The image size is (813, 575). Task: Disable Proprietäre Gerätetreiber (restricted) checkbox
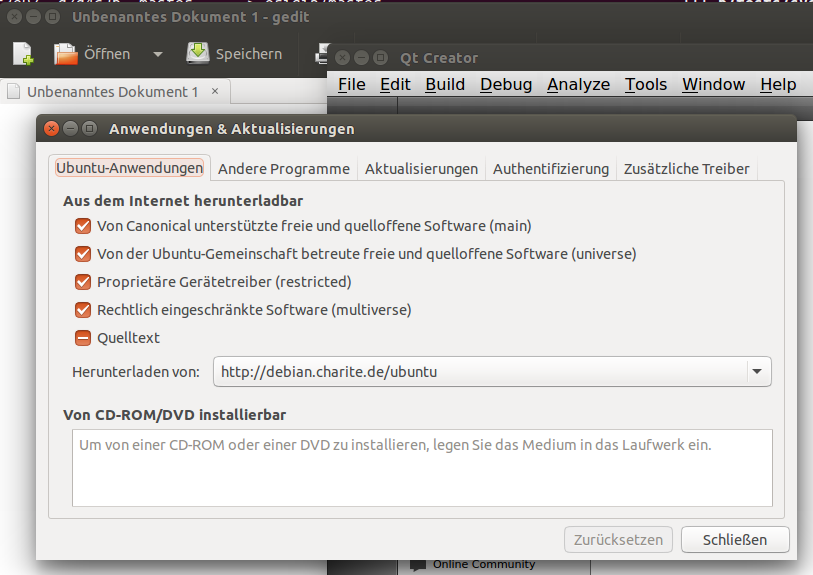click(x=83, y=282)
